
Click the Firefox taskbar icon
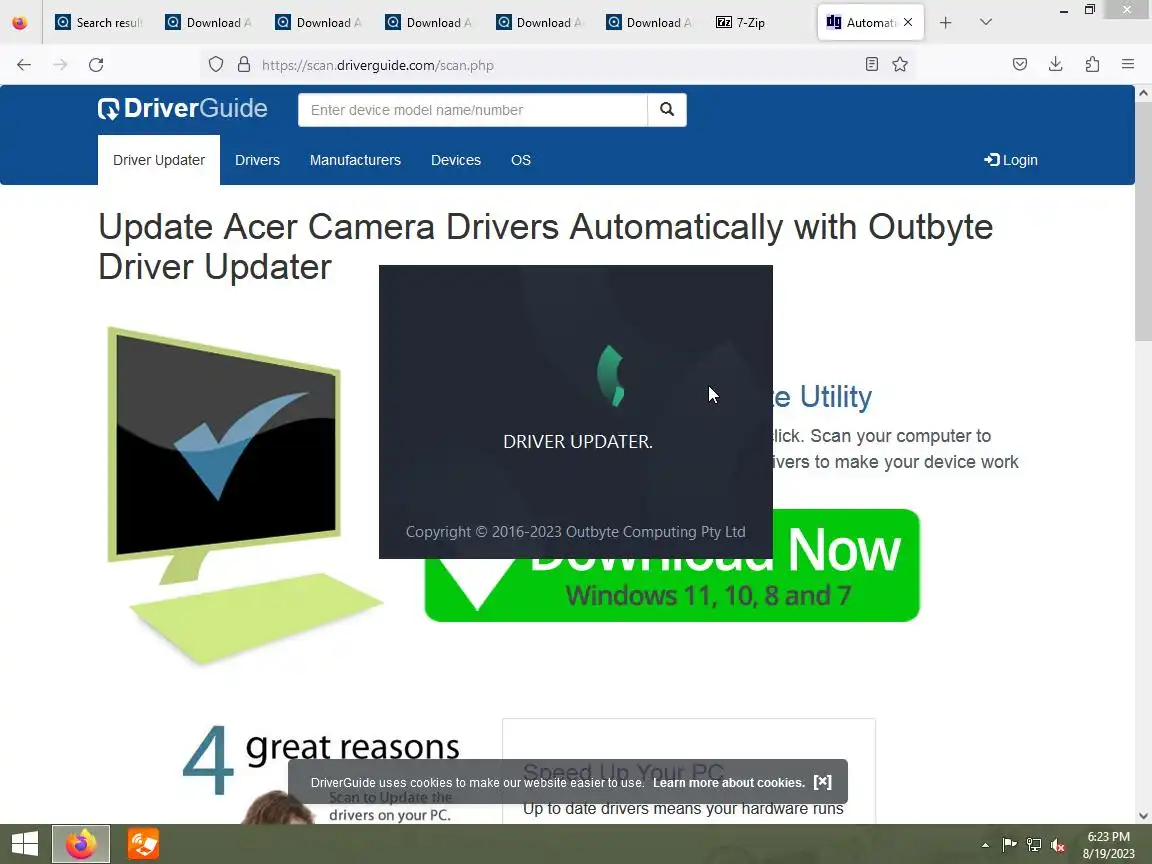point(81,843)
